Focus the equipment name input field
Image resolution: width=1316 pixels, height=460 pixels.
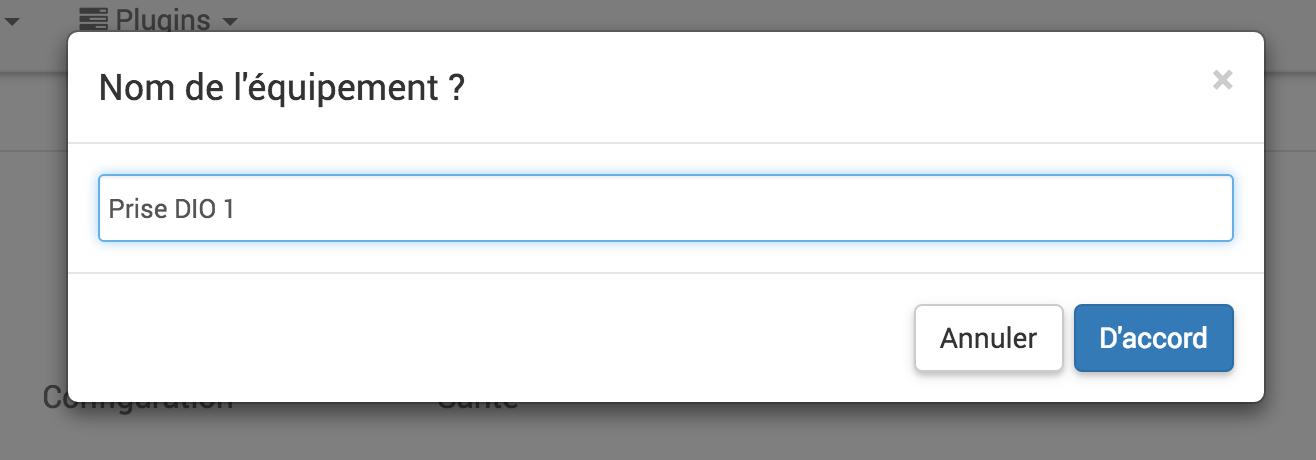(665, 208)
